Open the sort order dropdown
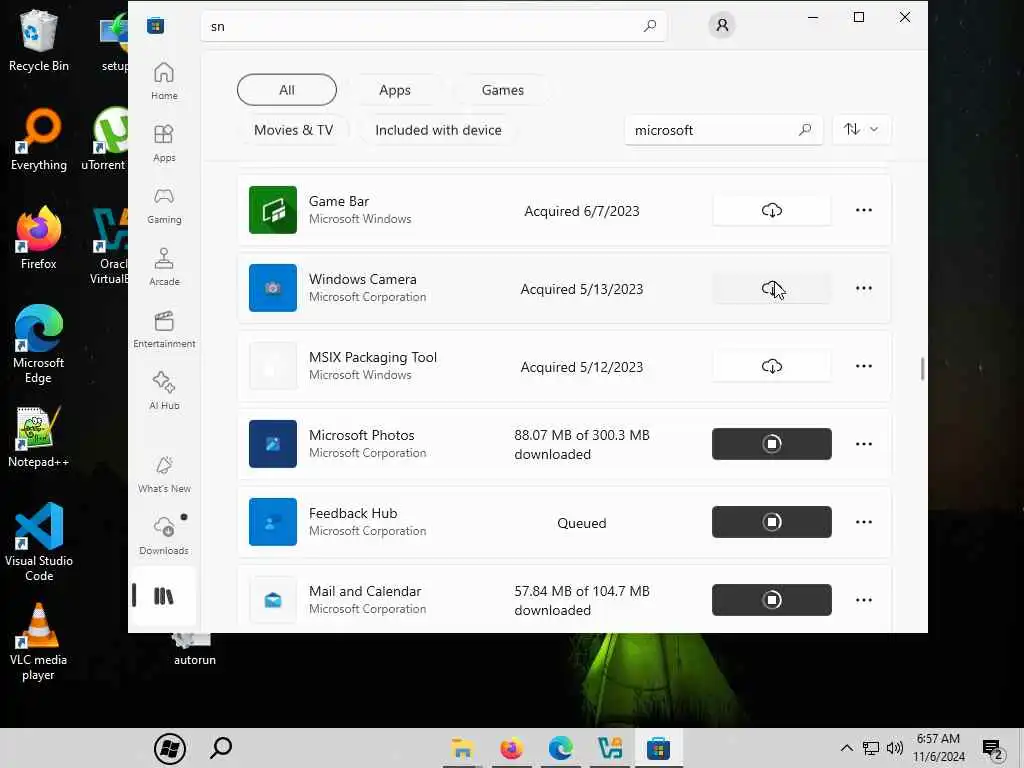Image resolution: width=1024 pixels, height=768 pixels. point(861,129)
